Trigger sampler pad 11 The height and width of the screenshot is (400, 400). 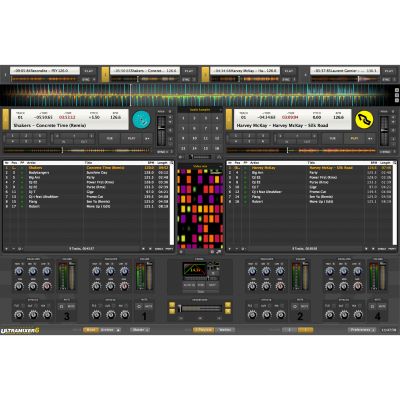[206, 138]
